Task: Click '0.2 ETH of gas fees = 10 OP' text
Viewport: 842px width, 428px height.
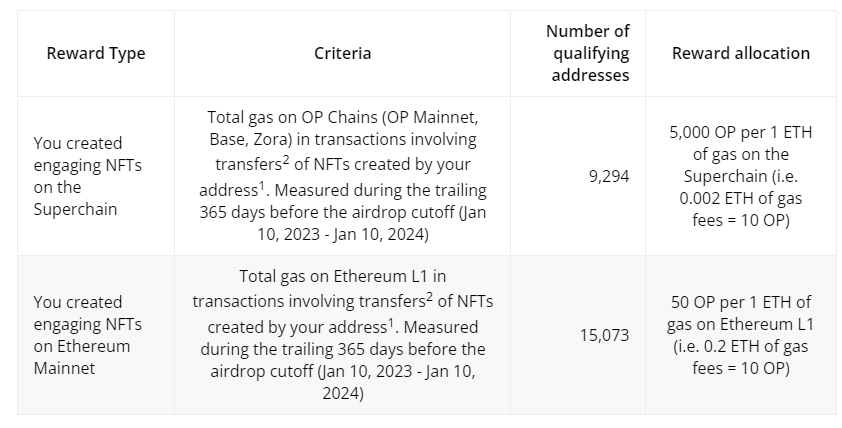Action: pos(741,357)
